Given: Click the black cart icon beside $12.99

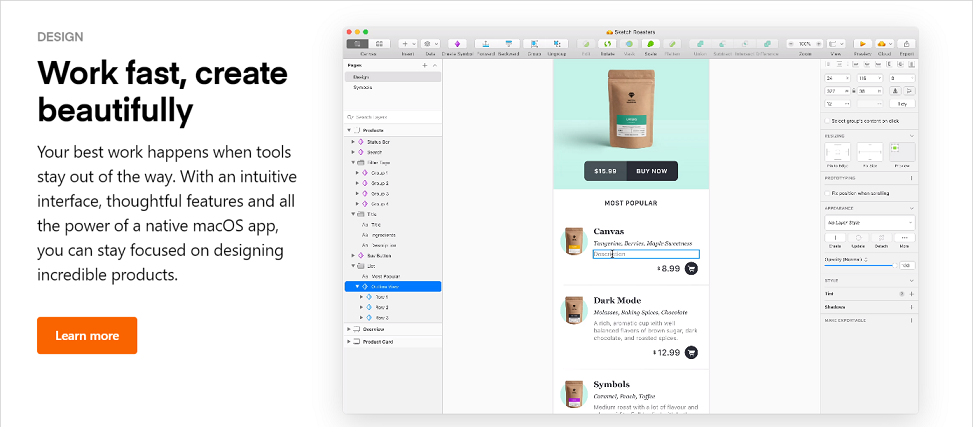Looking at the screenshot, I should [x=691, y=352].
